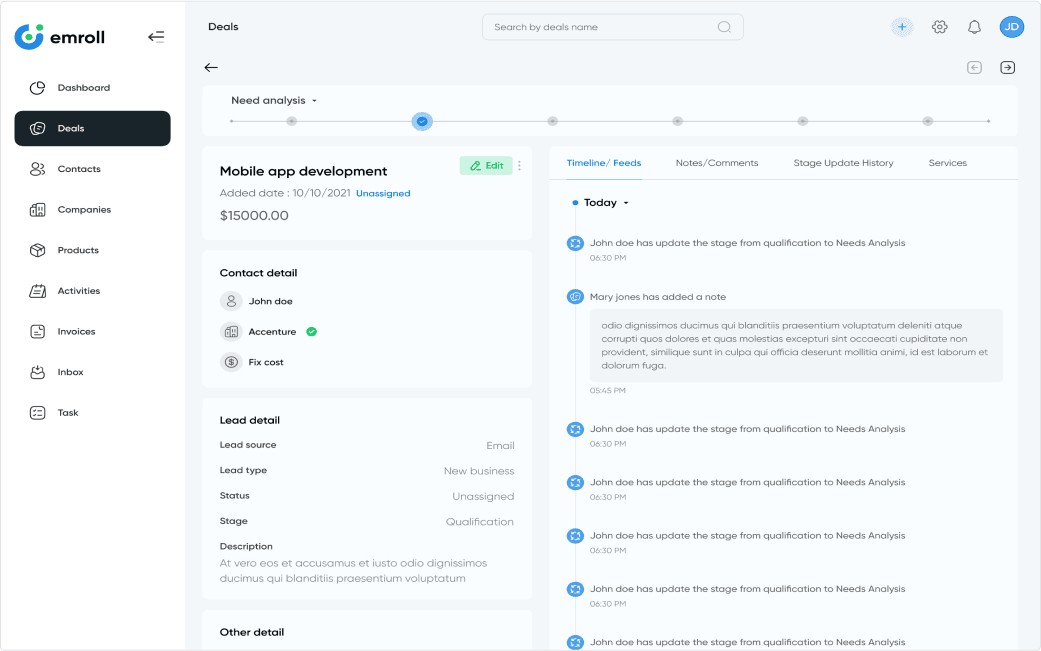This screenshot has width=1041, height=651.
Task: Click the green Edit button
Action: pos(486,166)
